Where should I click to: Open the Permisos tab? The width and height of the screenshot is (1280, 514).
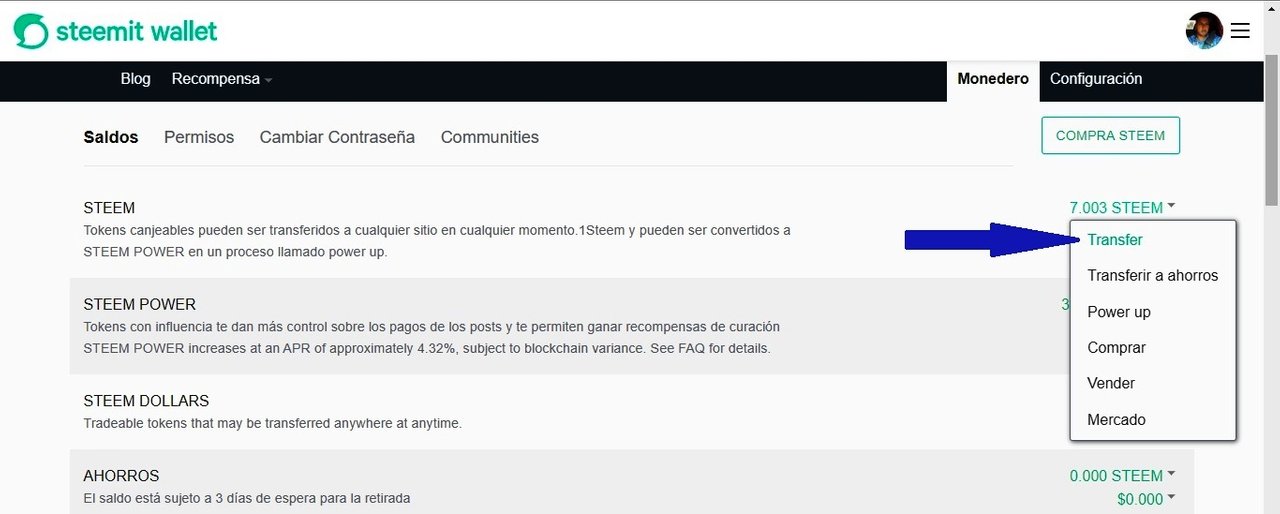[199, 137]
